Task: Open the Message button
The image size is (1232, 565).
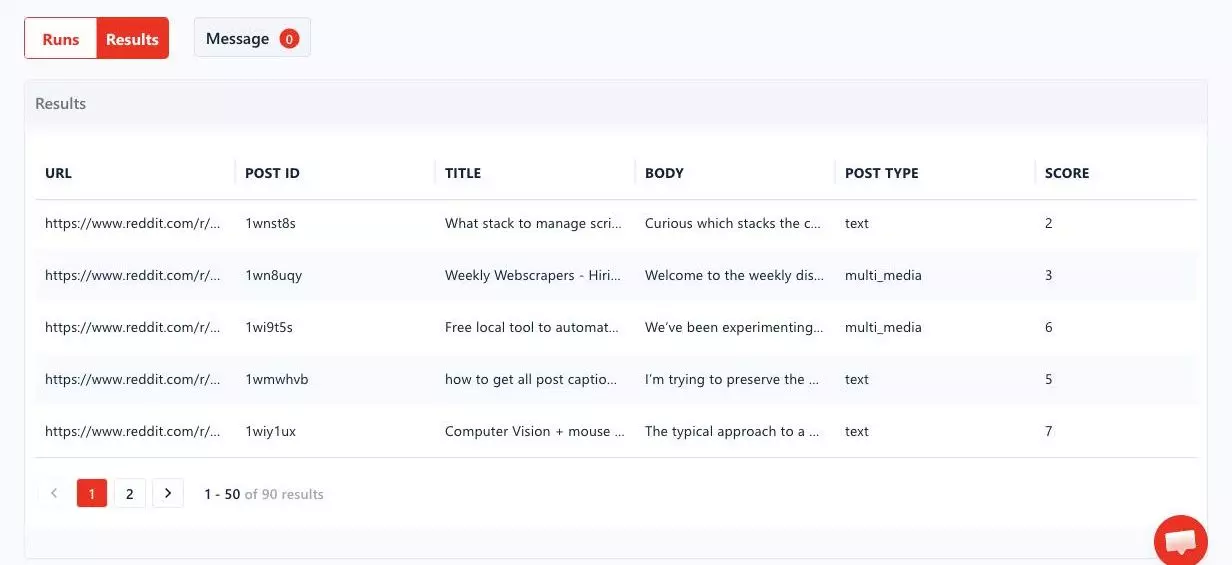Action: (252, 38)
